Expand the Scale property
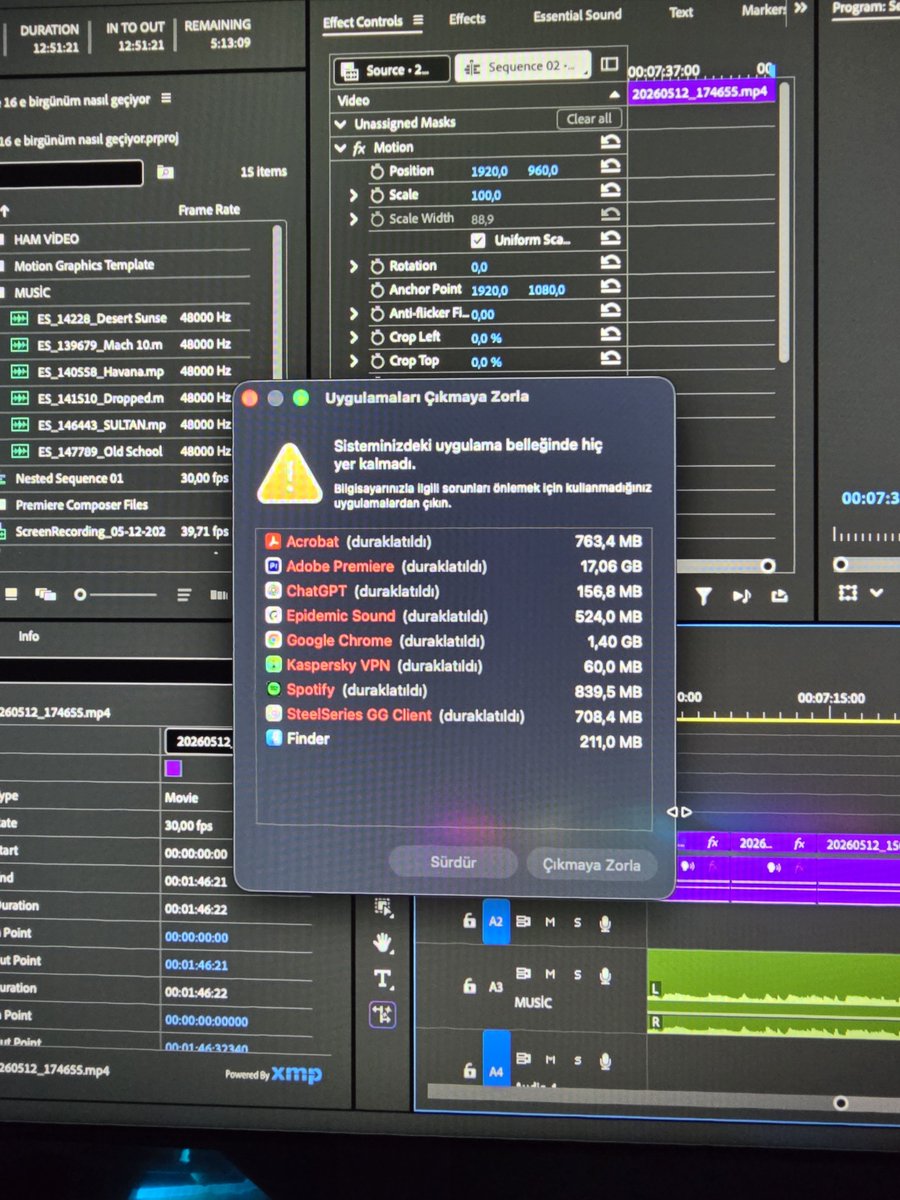900x1200 pixels. [353, 195]
